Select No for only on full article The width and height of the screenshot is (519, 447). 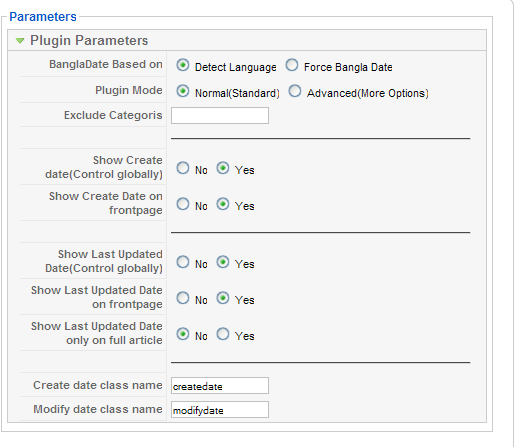pyautogui.click(x=183, y=334)
